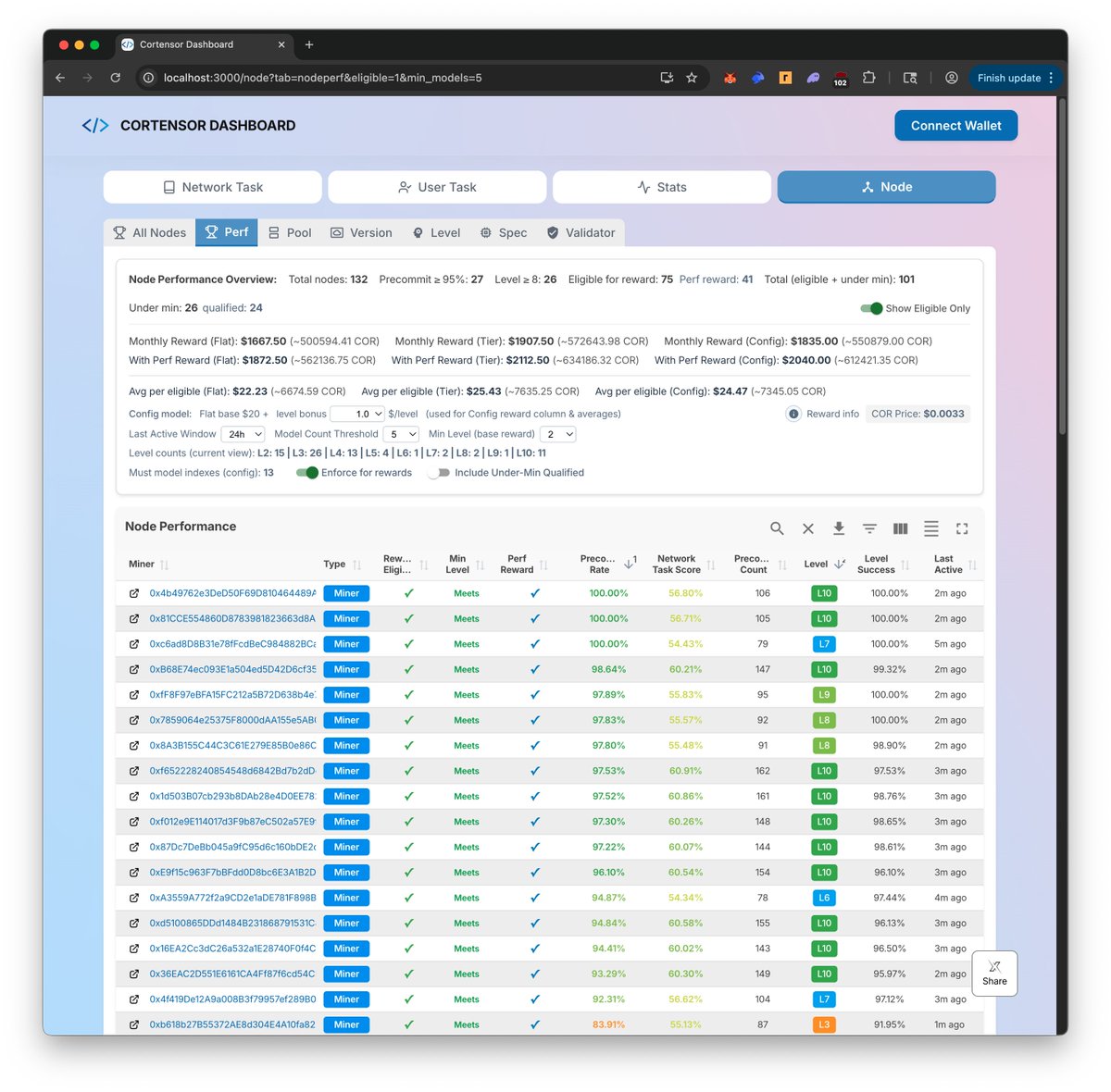Open external link for miner 0x81CCE554860D8783981823663d8A
The width and height of the screenshot is (1111, 1092).
134,619
